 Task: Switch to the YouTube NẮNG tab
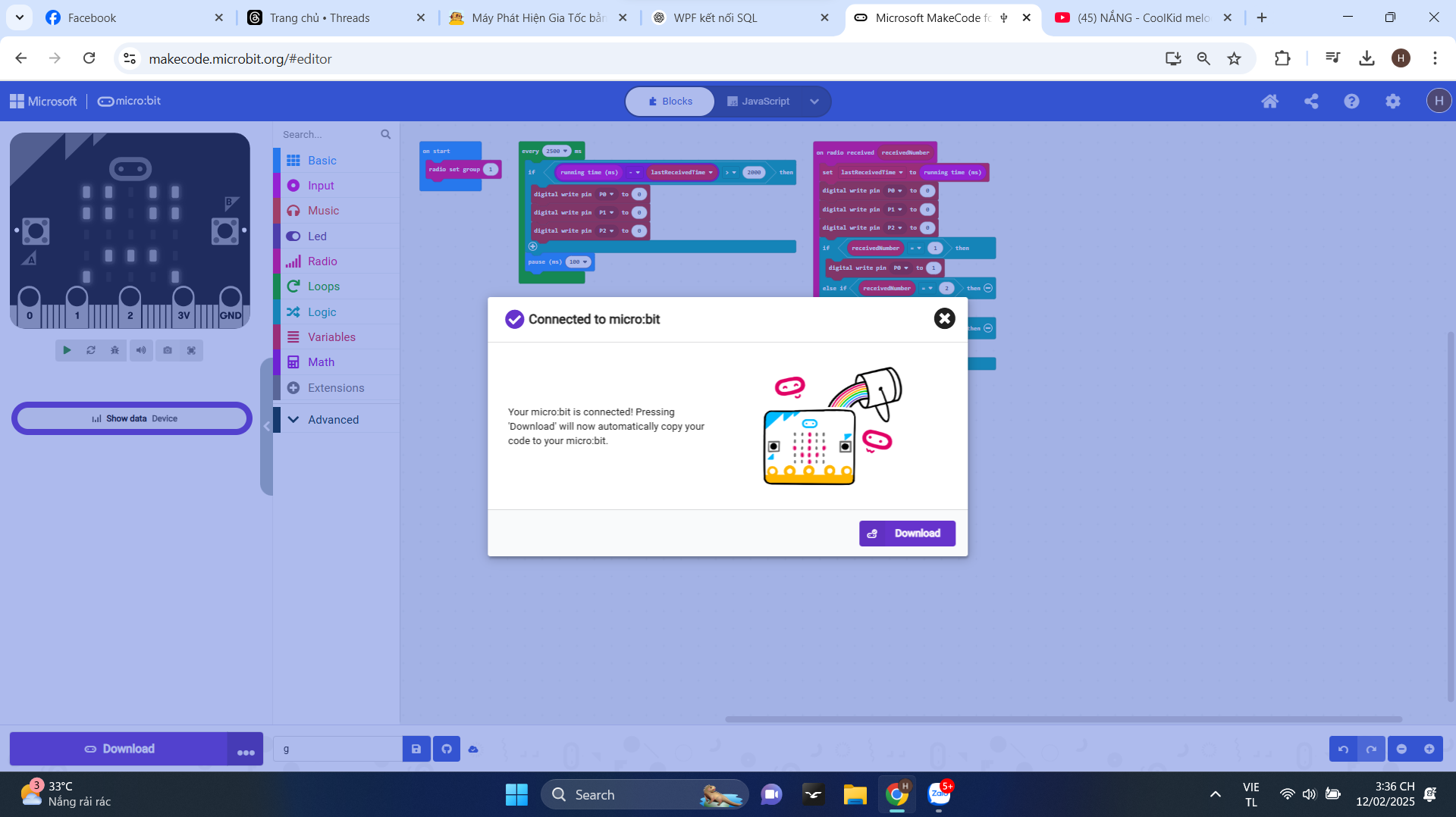click(1144, 17)
